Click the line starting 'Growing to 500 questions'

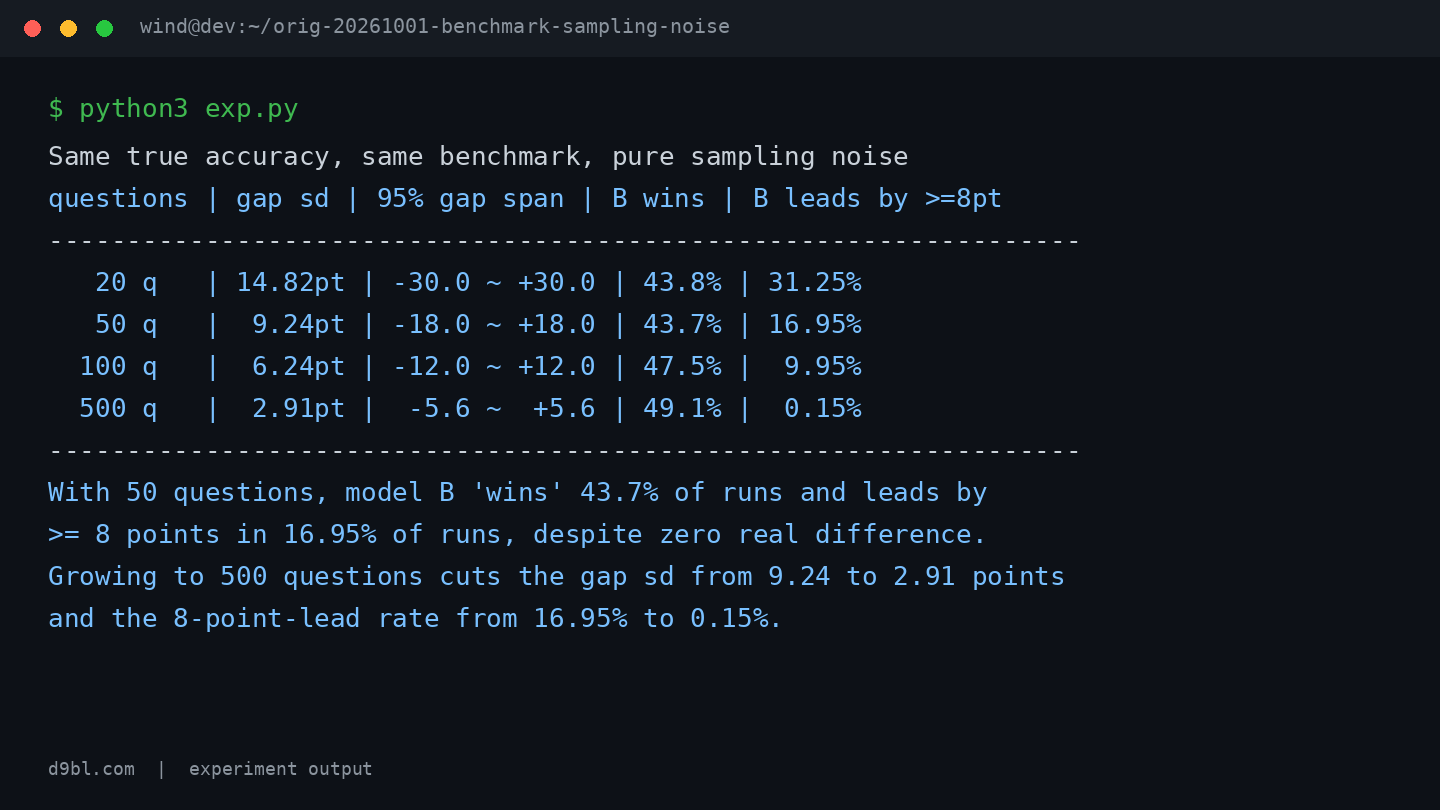click(557, 577)
